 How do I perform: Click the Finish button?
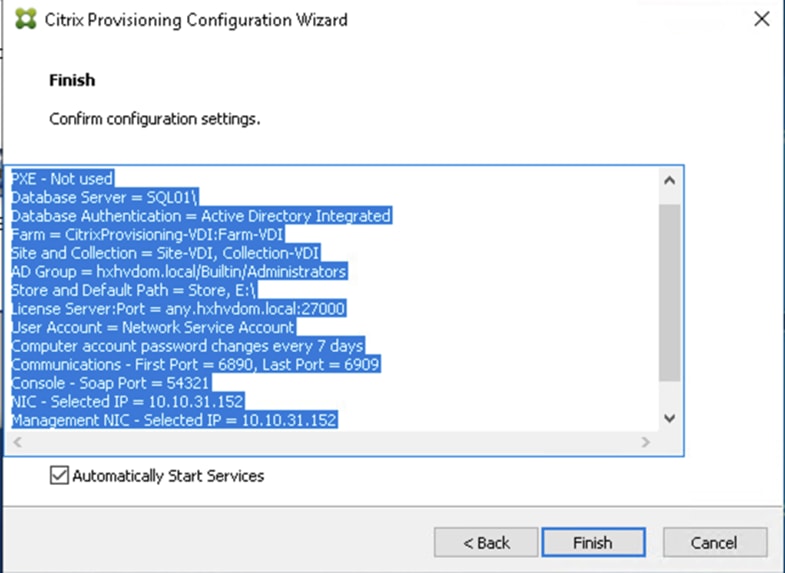point(593,542)
